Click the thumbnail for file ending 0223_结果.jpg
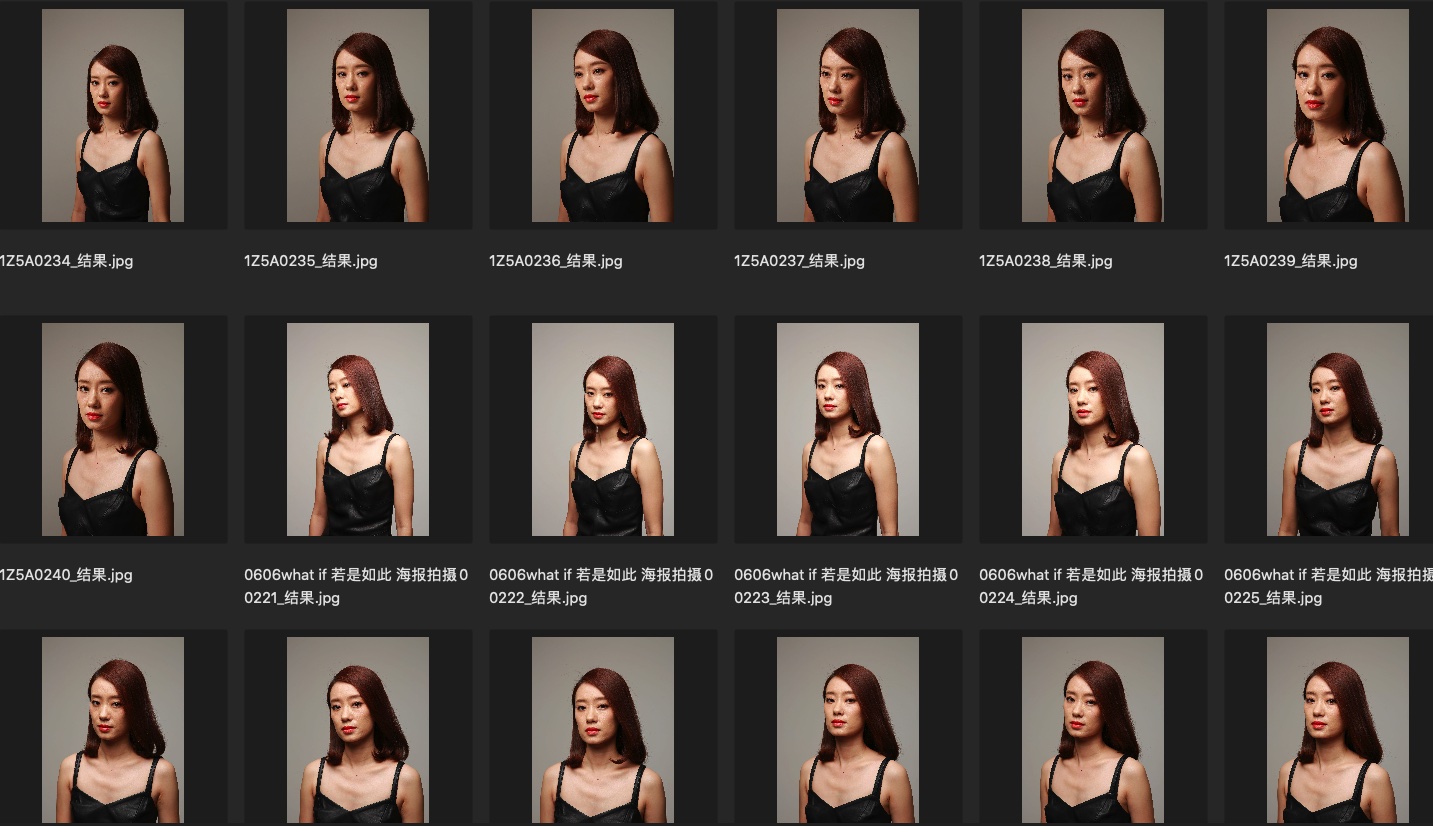 pyautogui.click(x=848, y=429)
